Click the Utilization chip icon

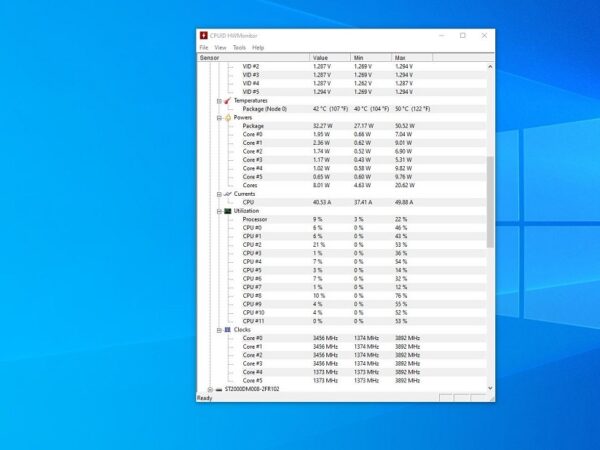[228, 211]
